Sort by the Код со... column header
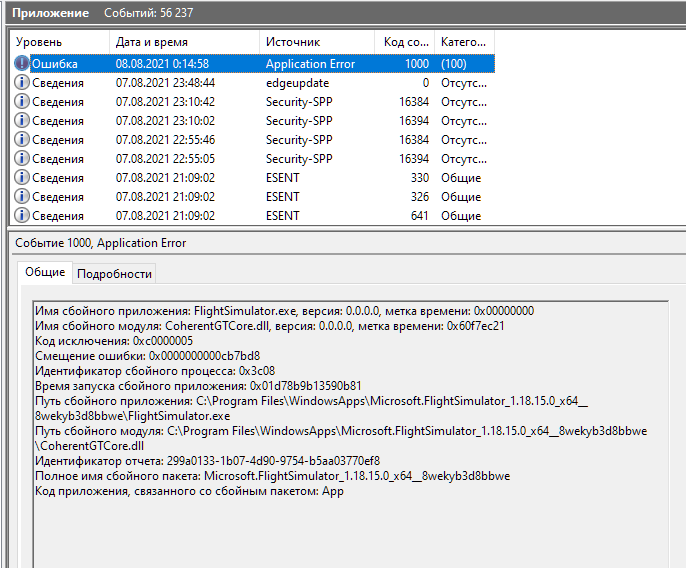The height and width of the screenshot is (568, 686). (405, 42)
